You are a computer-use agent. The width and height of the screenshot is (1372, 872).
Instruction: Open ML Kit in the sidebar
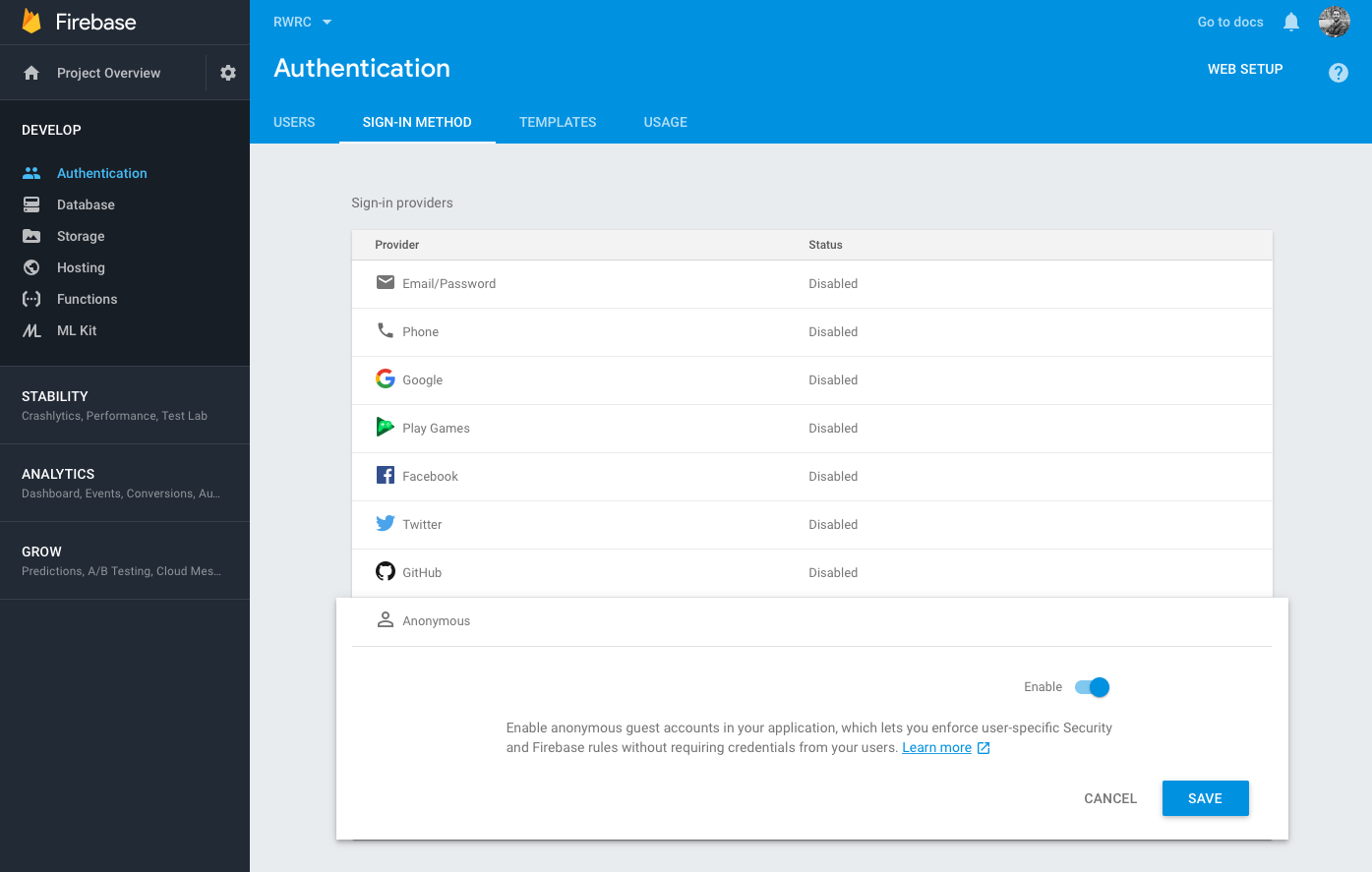pyautogui.click(x=77, y=330)
